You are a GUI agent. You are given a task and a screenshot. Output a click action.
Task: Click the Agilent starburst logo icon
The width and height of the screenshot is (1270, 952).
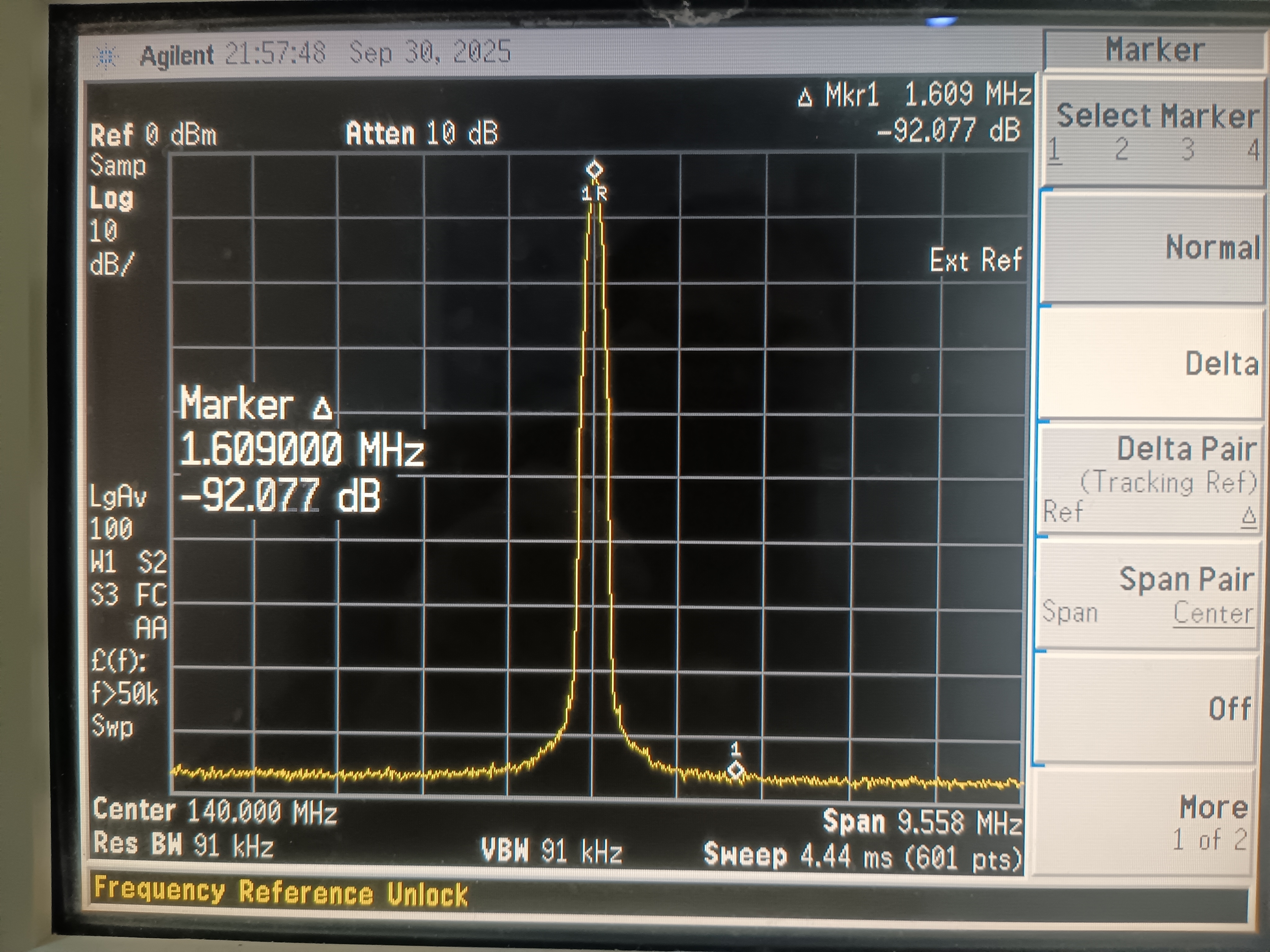click(x=107, y=57)
